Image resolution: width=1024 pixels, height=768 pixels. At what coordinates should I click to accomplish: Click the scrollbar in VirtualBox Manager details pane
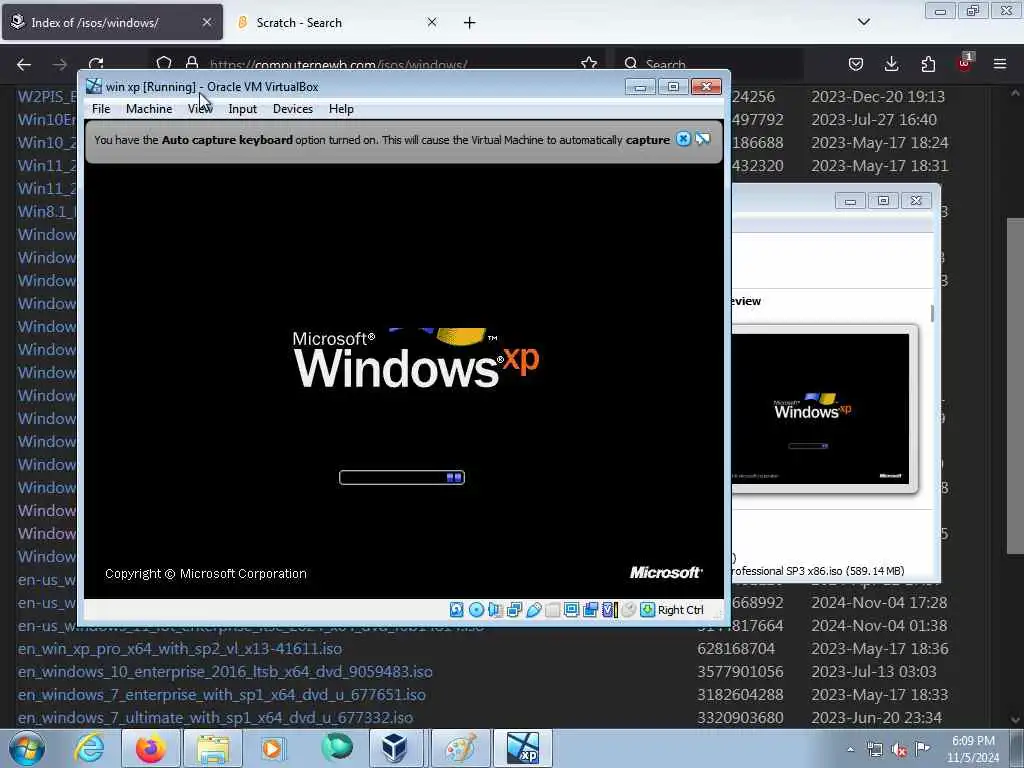[x=932, y=313]
